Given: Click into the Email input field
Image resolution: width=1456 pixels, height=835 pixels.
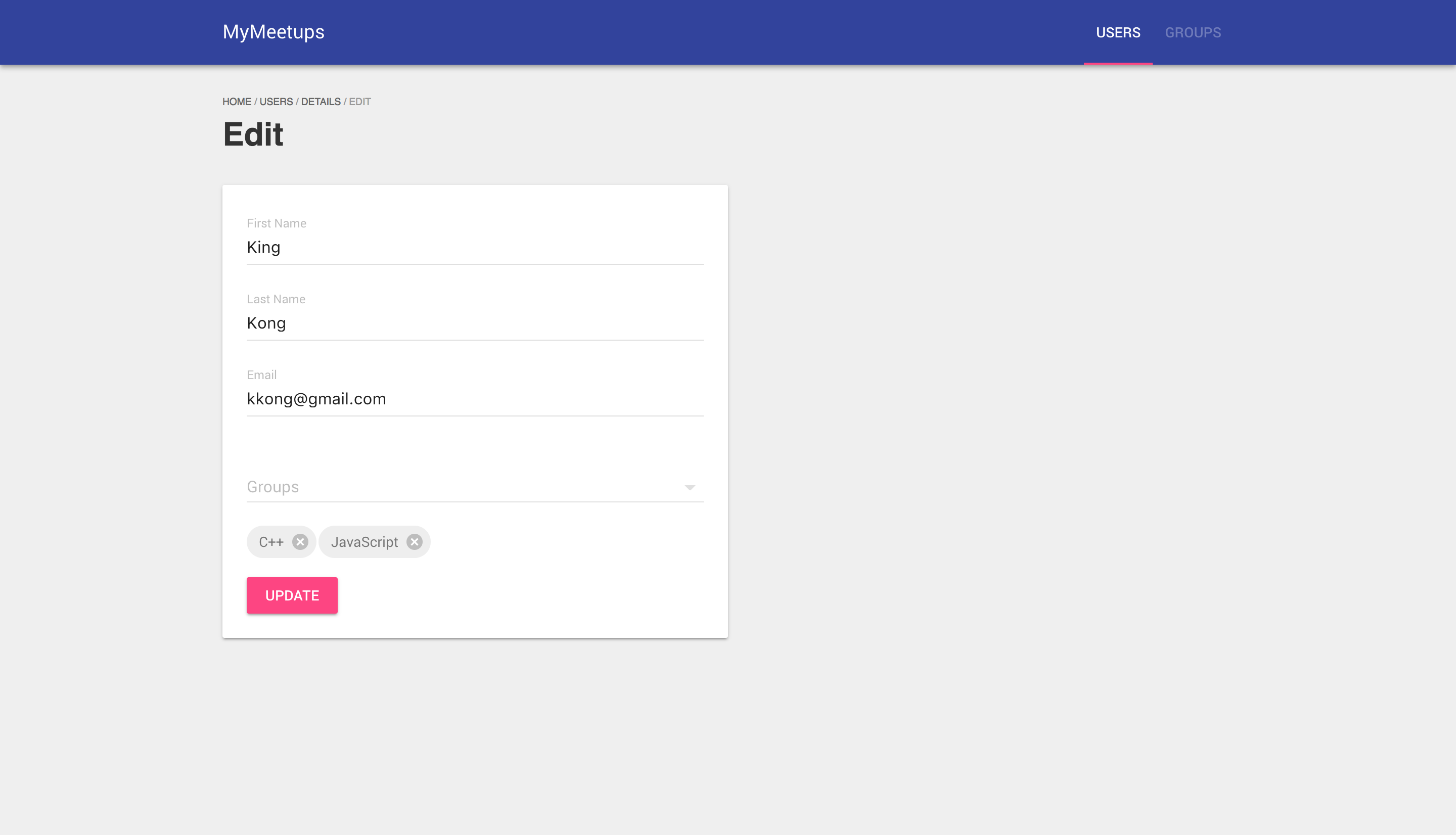Looking at the screenshot, I should coord(474,399).
